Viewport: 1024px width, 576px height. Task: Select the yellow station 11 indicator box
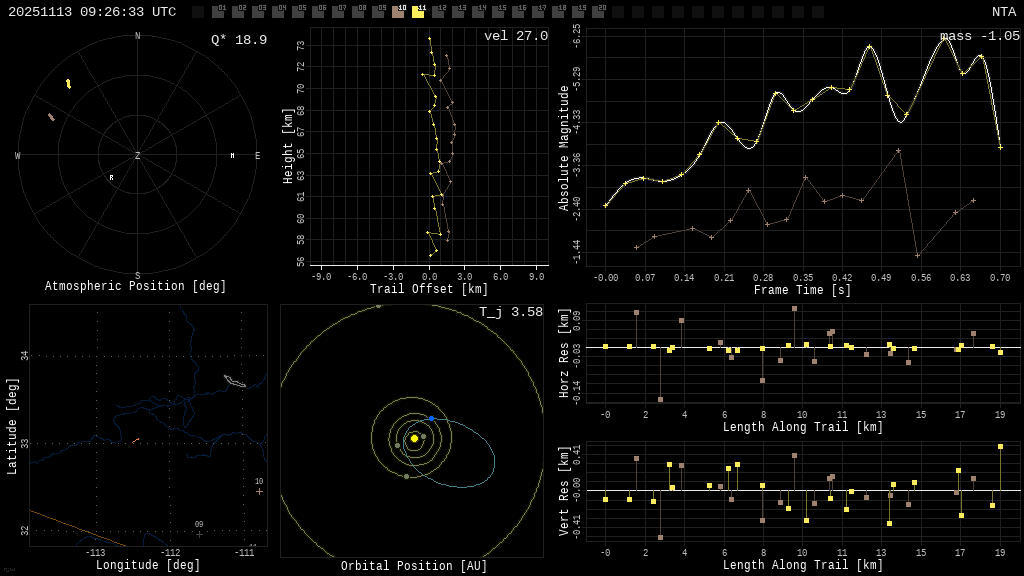pyautogui.click(x=418, y=12)
